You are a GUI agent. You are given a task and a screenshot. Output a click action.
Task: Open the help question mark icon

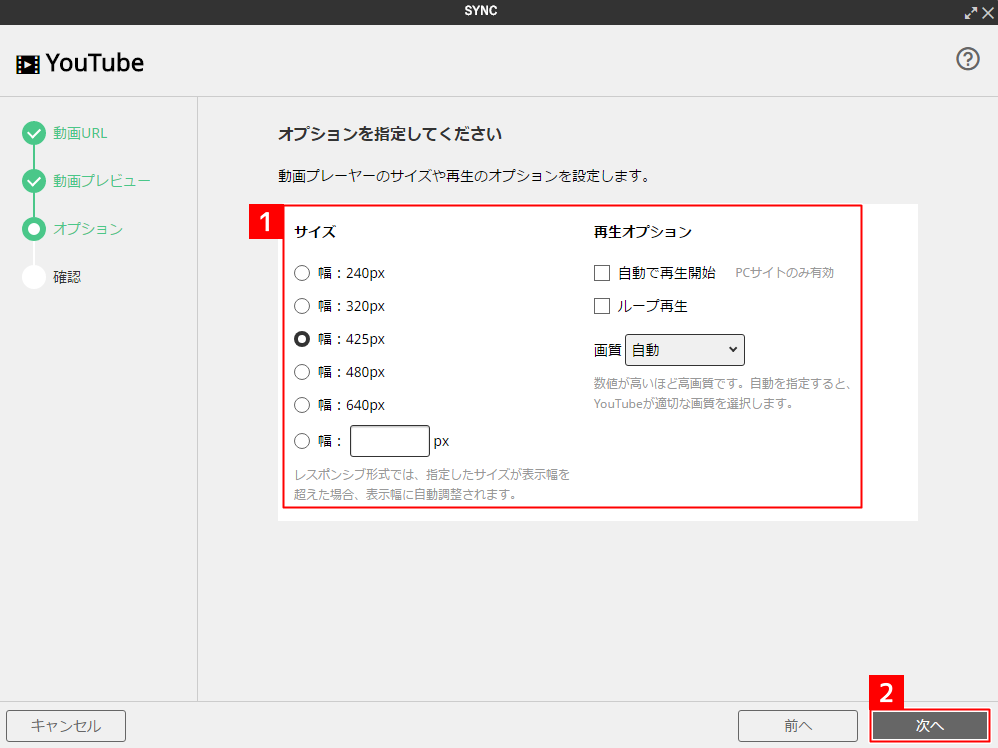coord(967,59)
